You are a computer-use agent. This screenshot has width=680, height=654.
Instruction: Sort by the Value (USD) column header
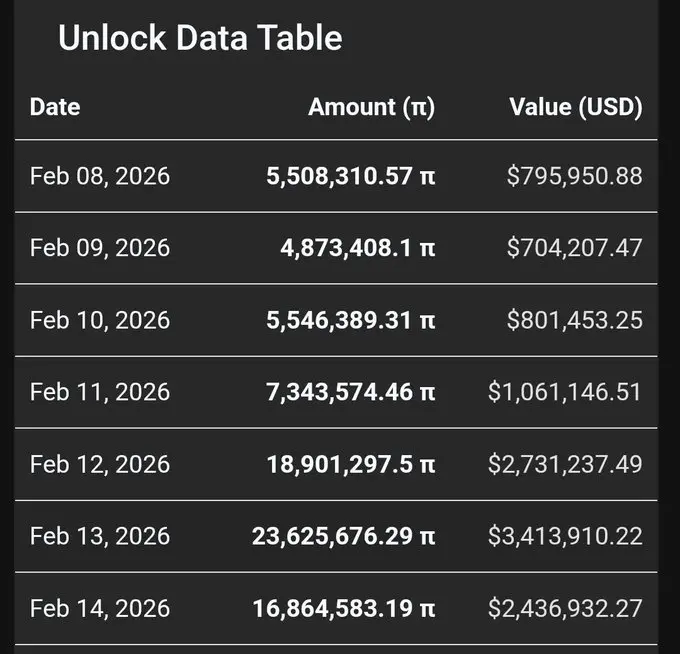click(575, 107)
